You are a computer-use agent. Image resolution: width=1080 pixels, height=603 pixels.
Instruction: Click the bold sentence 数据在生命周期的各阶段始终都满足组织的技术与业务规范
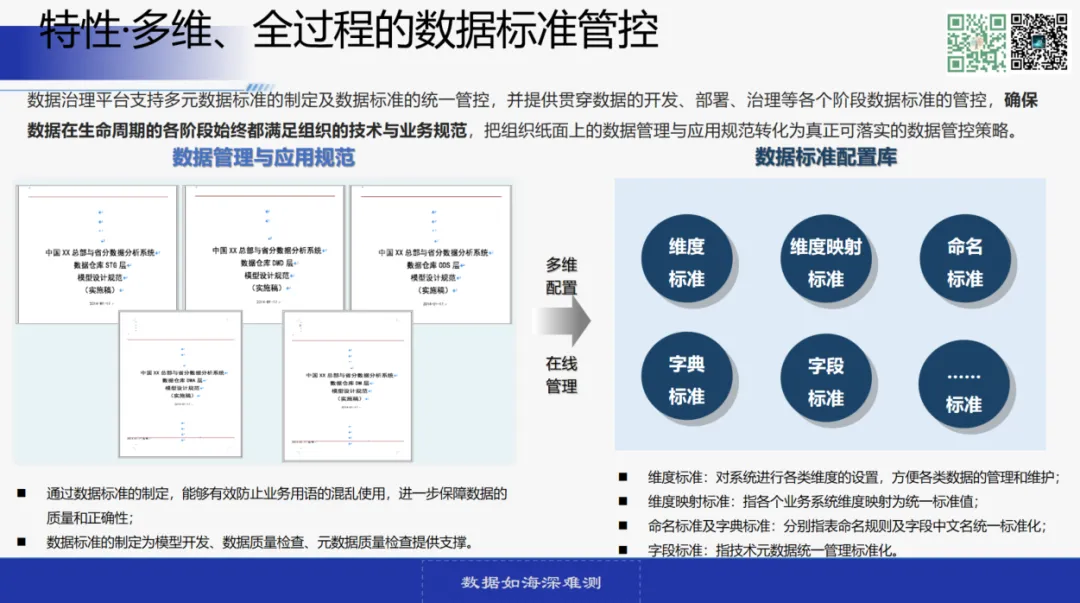tap(247, 130)
